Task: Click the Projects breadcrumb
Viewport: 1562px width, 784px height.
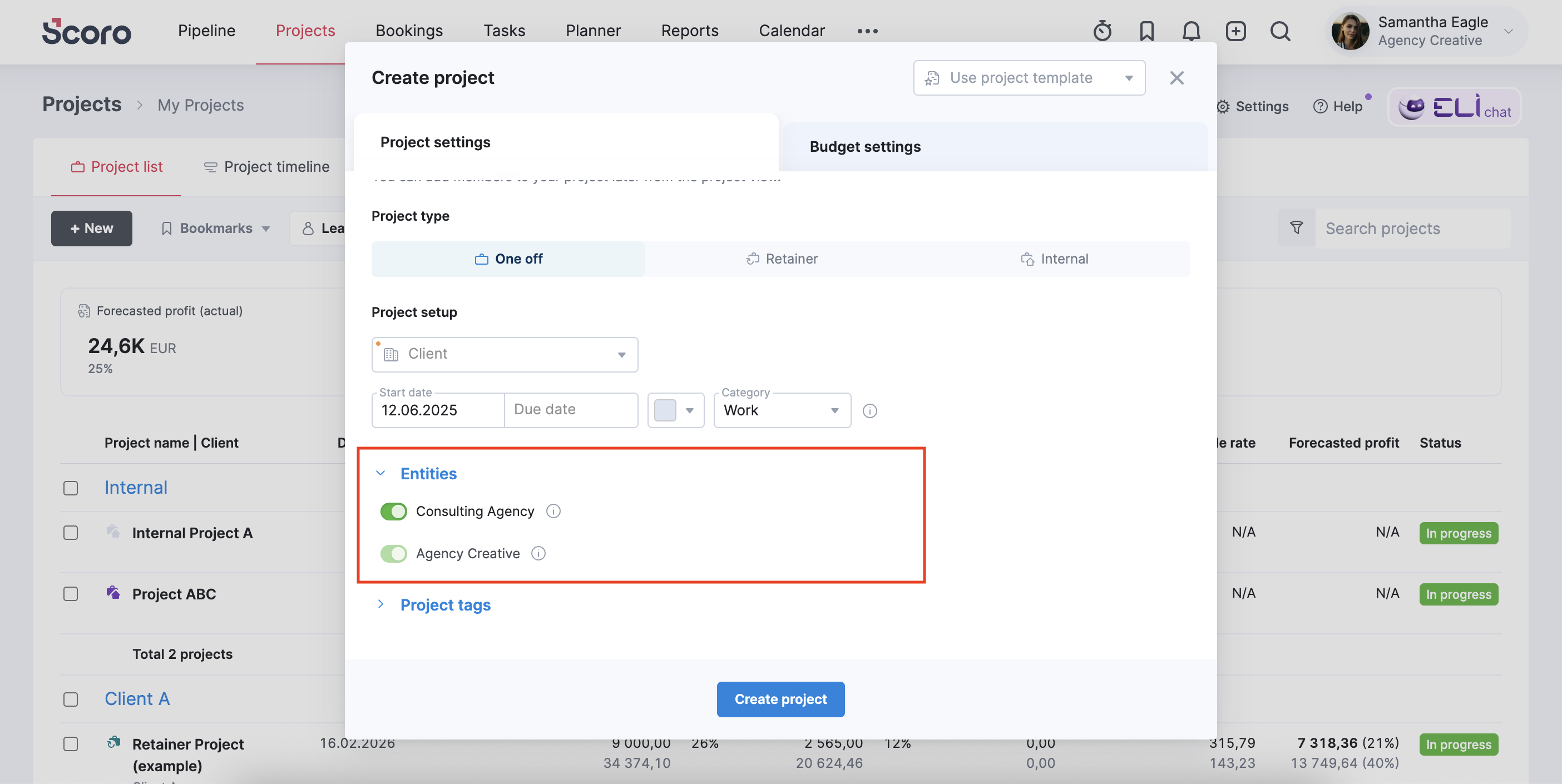Action: pos(82,104)
